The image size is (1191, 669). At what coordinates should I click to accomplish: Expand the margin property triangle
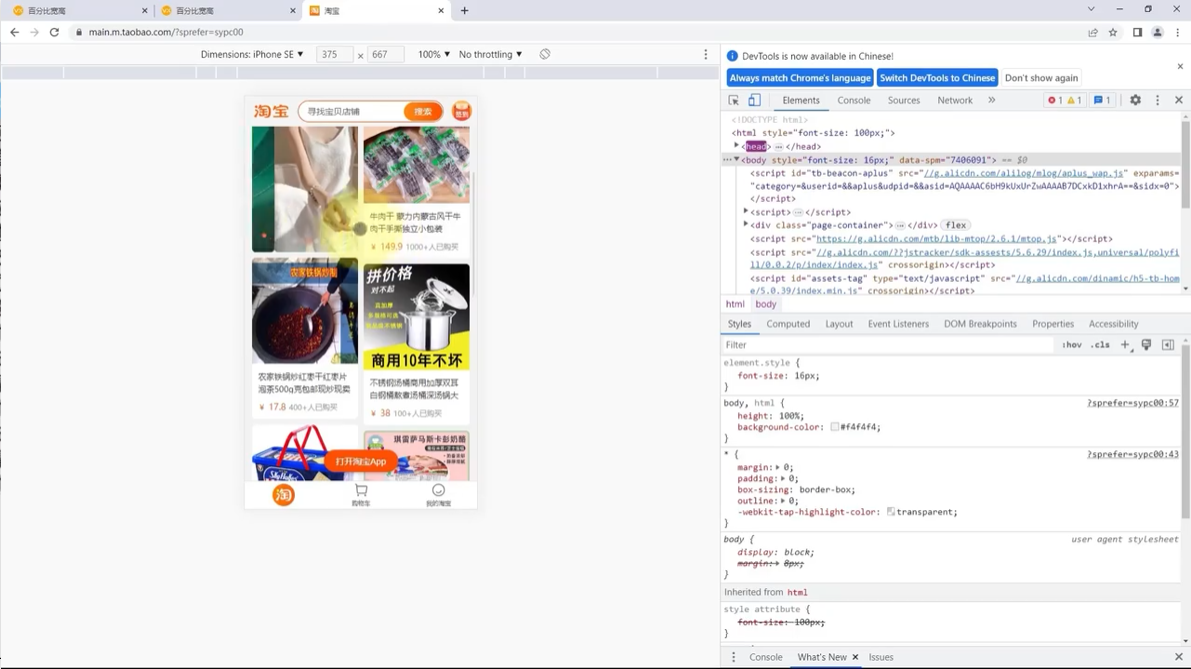pyautogui.click(x=777, y=467)
